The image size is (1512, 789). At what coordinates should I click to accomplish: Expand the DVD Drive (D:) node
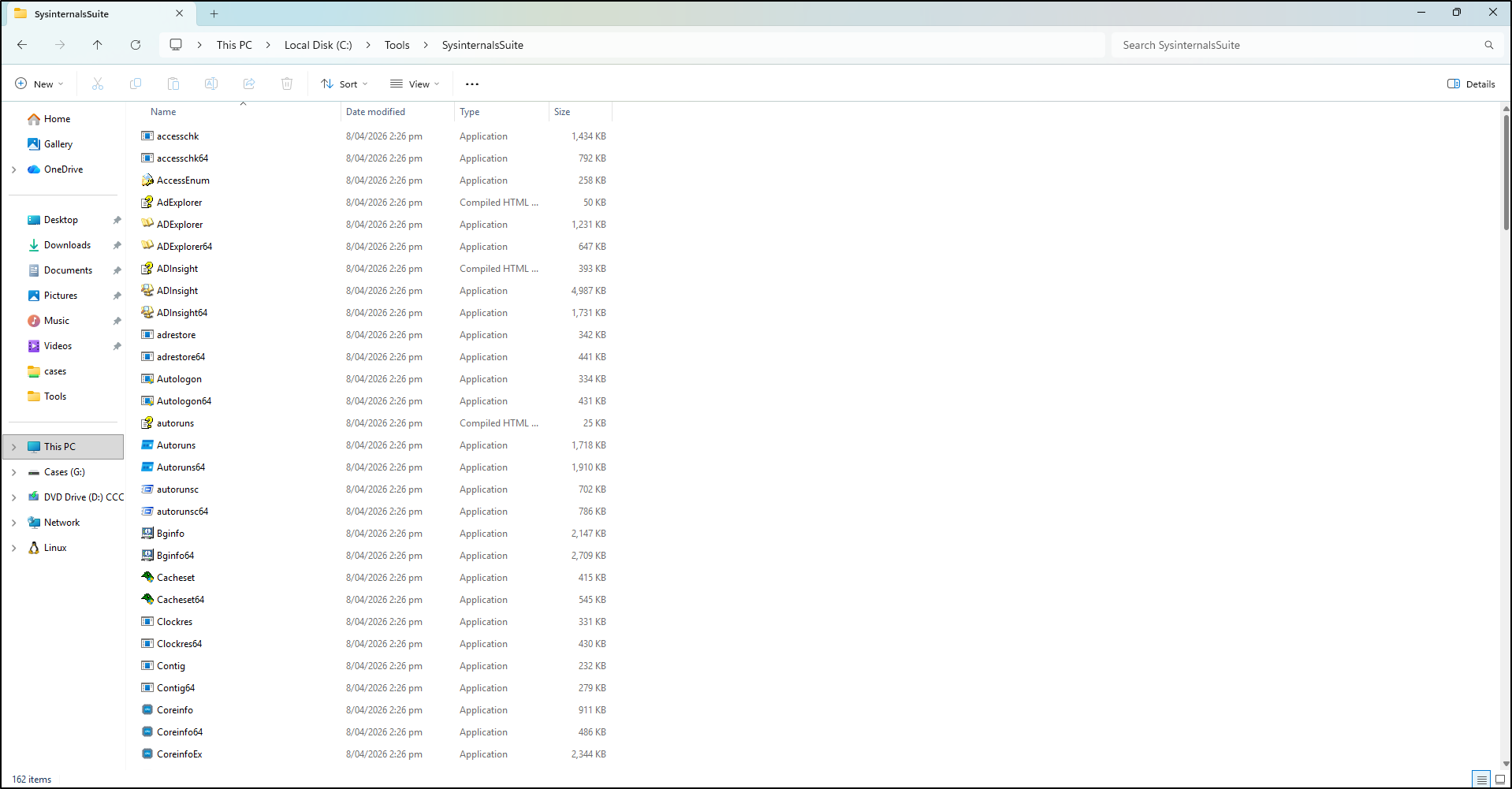[x=13, y=497]
